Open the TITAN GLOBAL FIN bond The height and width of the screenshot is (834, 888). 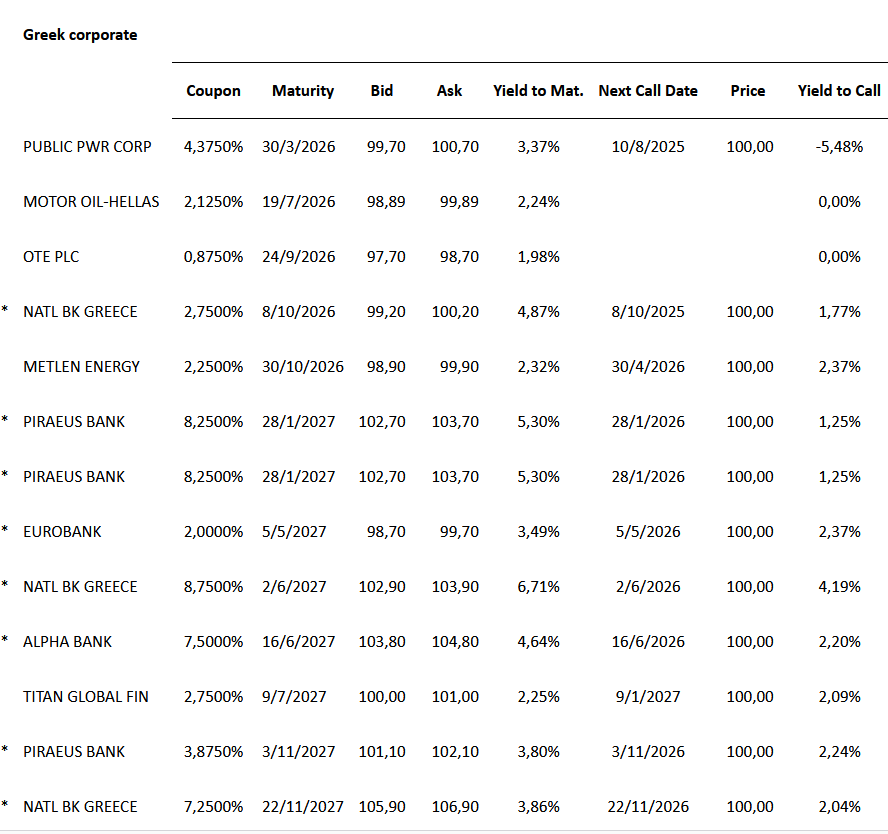[86, 697]
